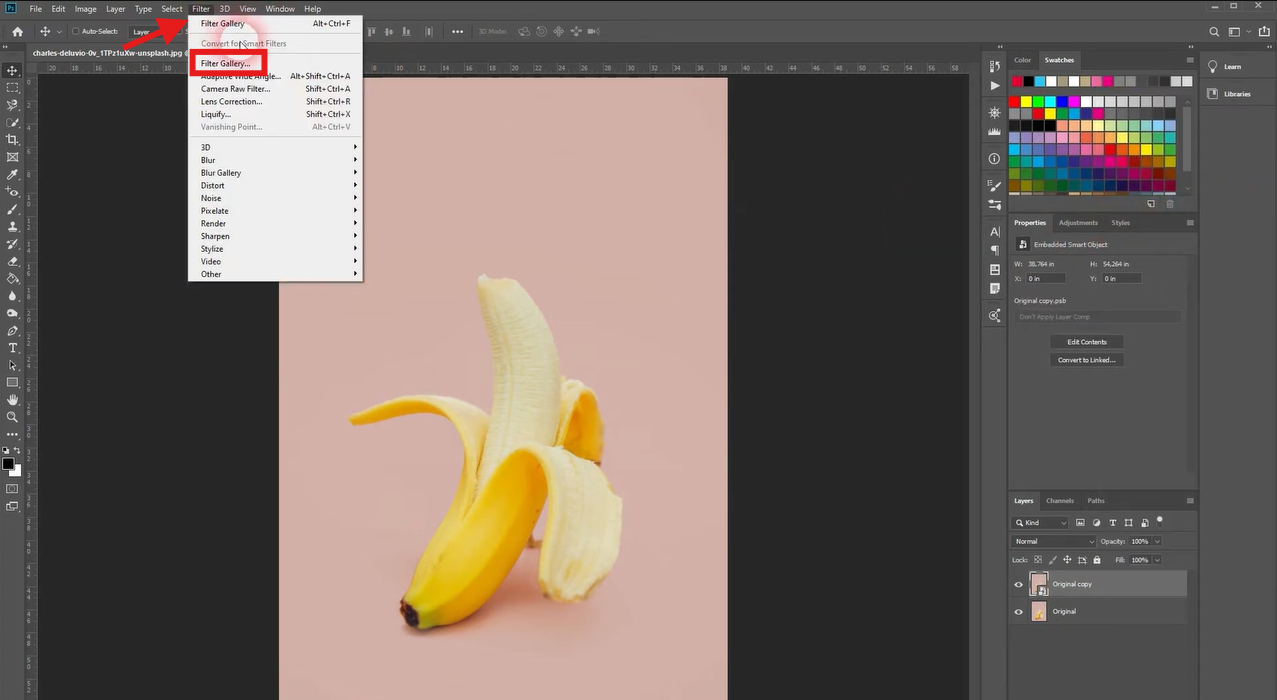Select the Eyedropper tool

(13, 174)
